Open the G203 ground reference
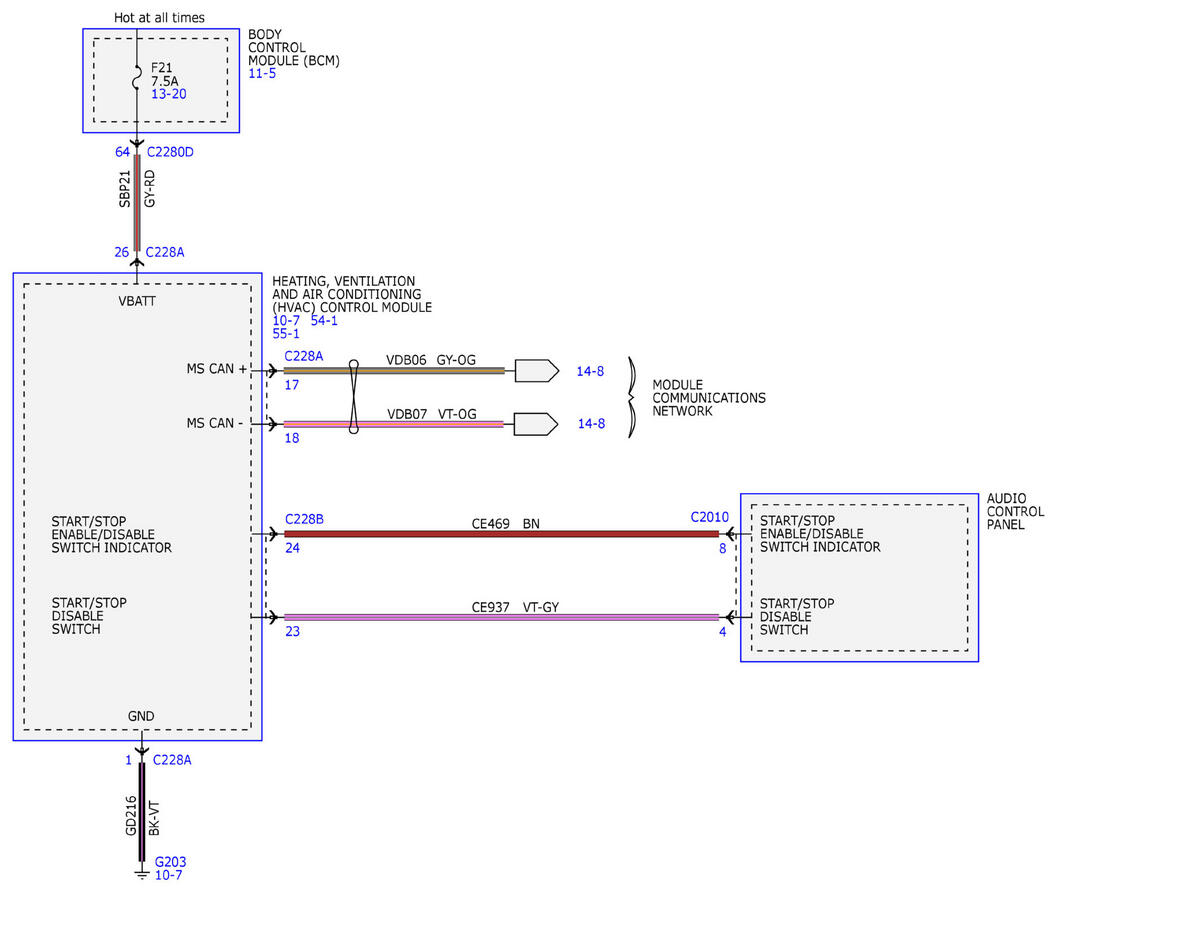 (x=170, y=862)
